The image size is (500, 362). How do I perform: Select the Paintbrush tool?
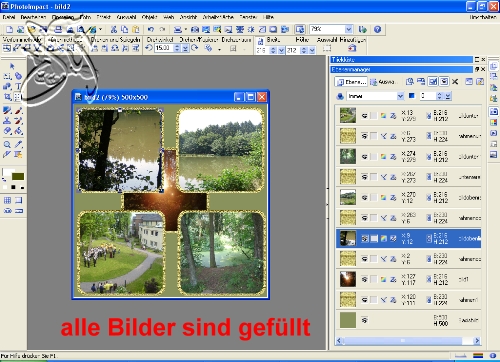(x=18, y=110)
